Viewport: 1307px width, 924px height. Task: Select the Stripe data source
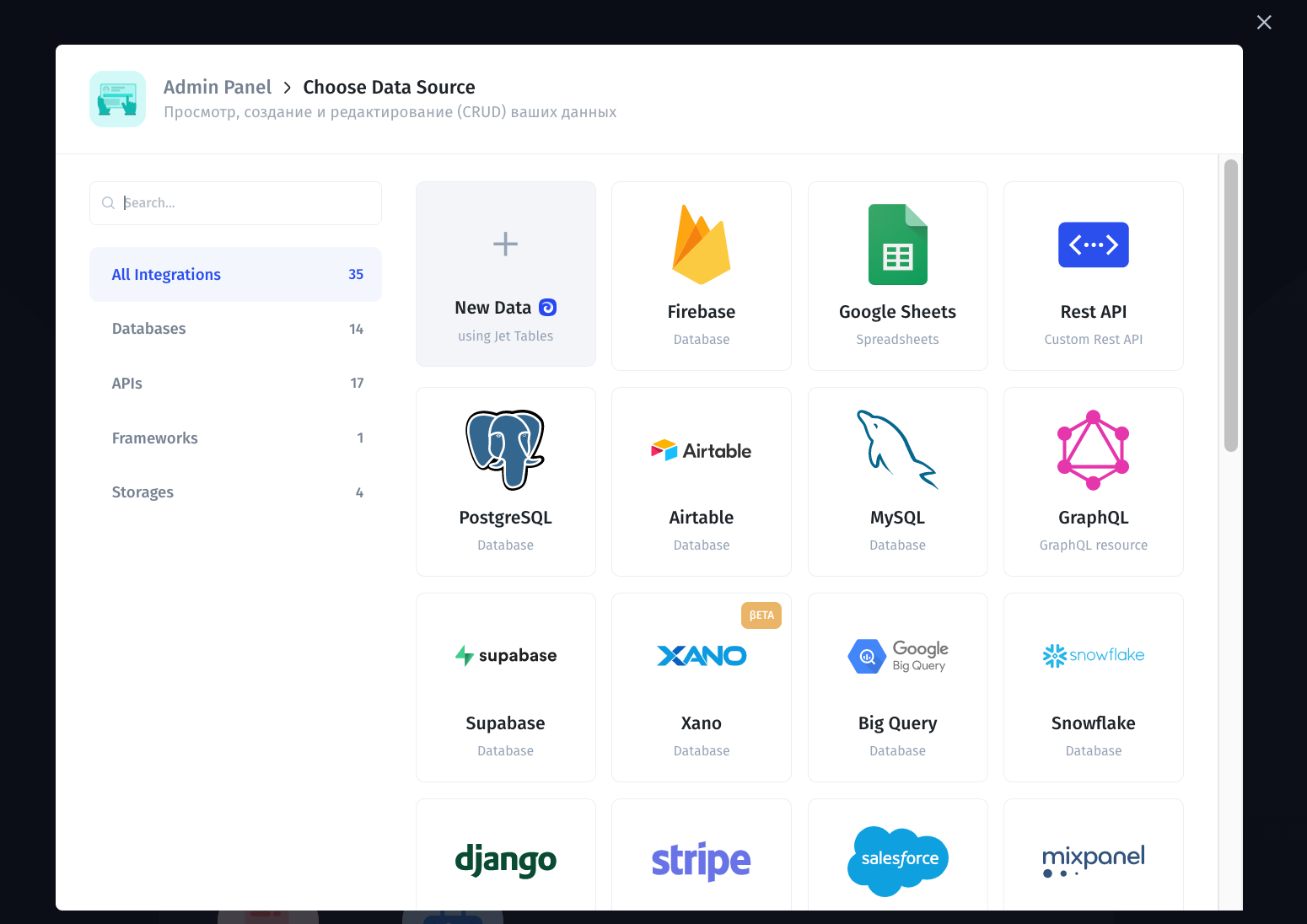(x=701, y=860)
